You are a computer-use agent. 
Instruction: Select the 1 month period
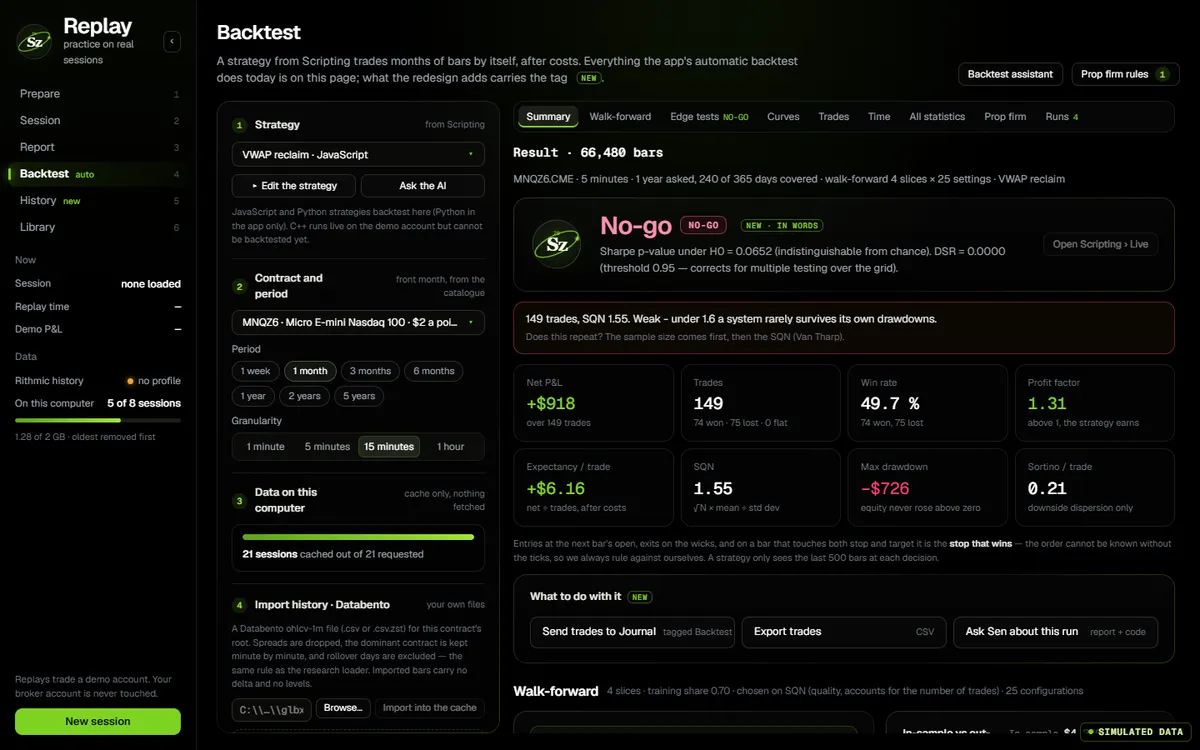click(x=310, y=371)
